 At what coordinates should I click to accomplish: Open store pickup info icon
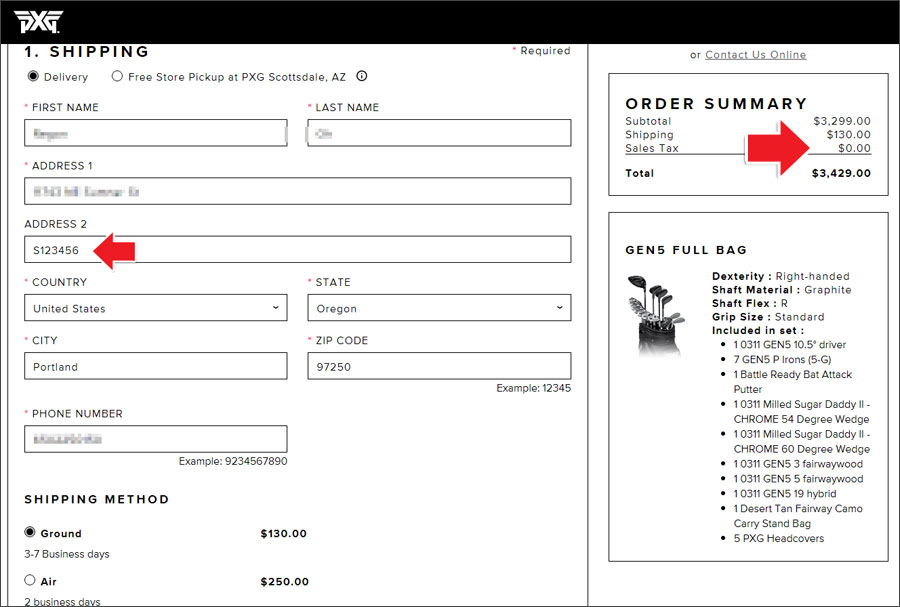pyautogui.click(x=362, y=76)
